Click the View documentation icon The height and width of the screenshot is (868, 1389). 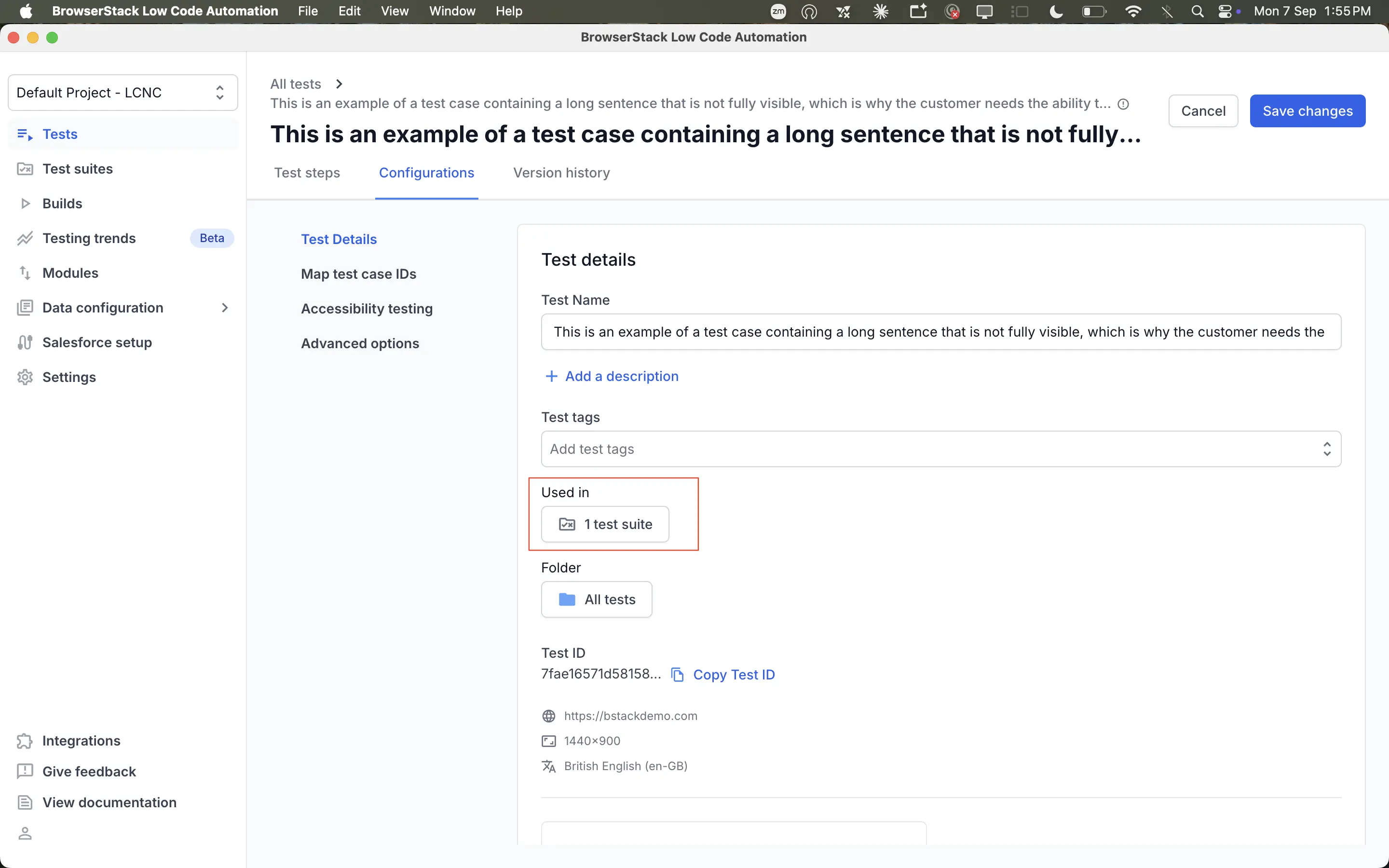25,802
